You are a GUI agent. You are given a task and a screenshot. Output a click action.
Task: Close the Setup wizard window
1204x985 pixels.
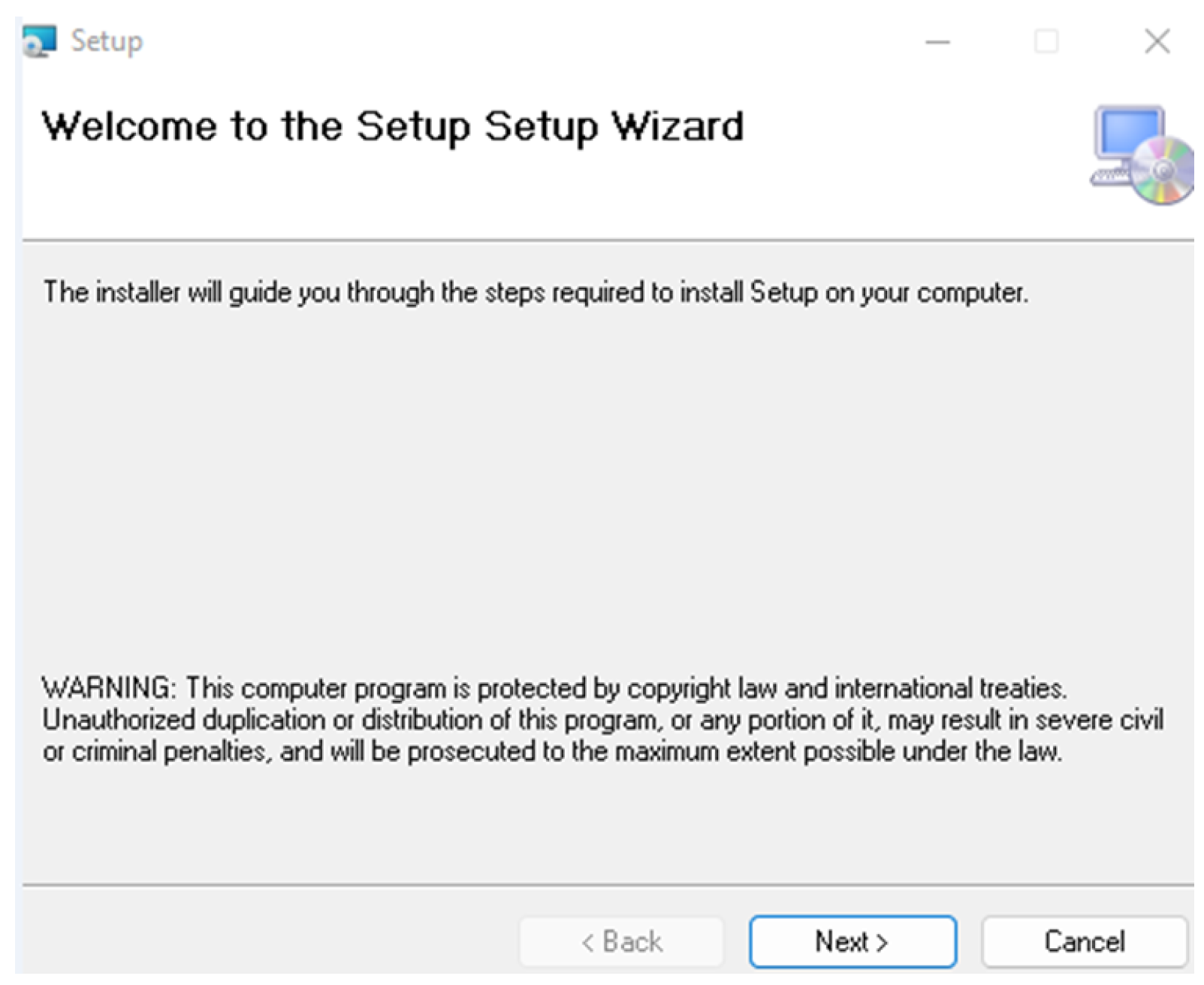[1157, 41]
